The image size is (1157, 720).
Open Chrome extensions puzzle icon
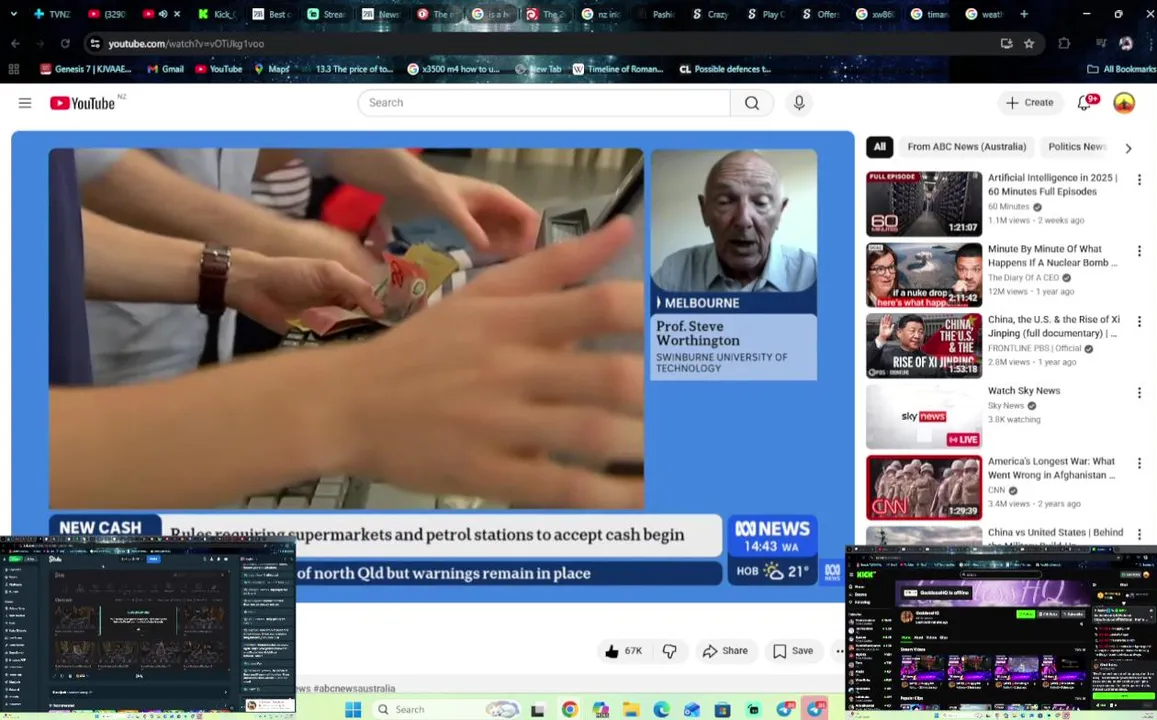coord(1064,44)
